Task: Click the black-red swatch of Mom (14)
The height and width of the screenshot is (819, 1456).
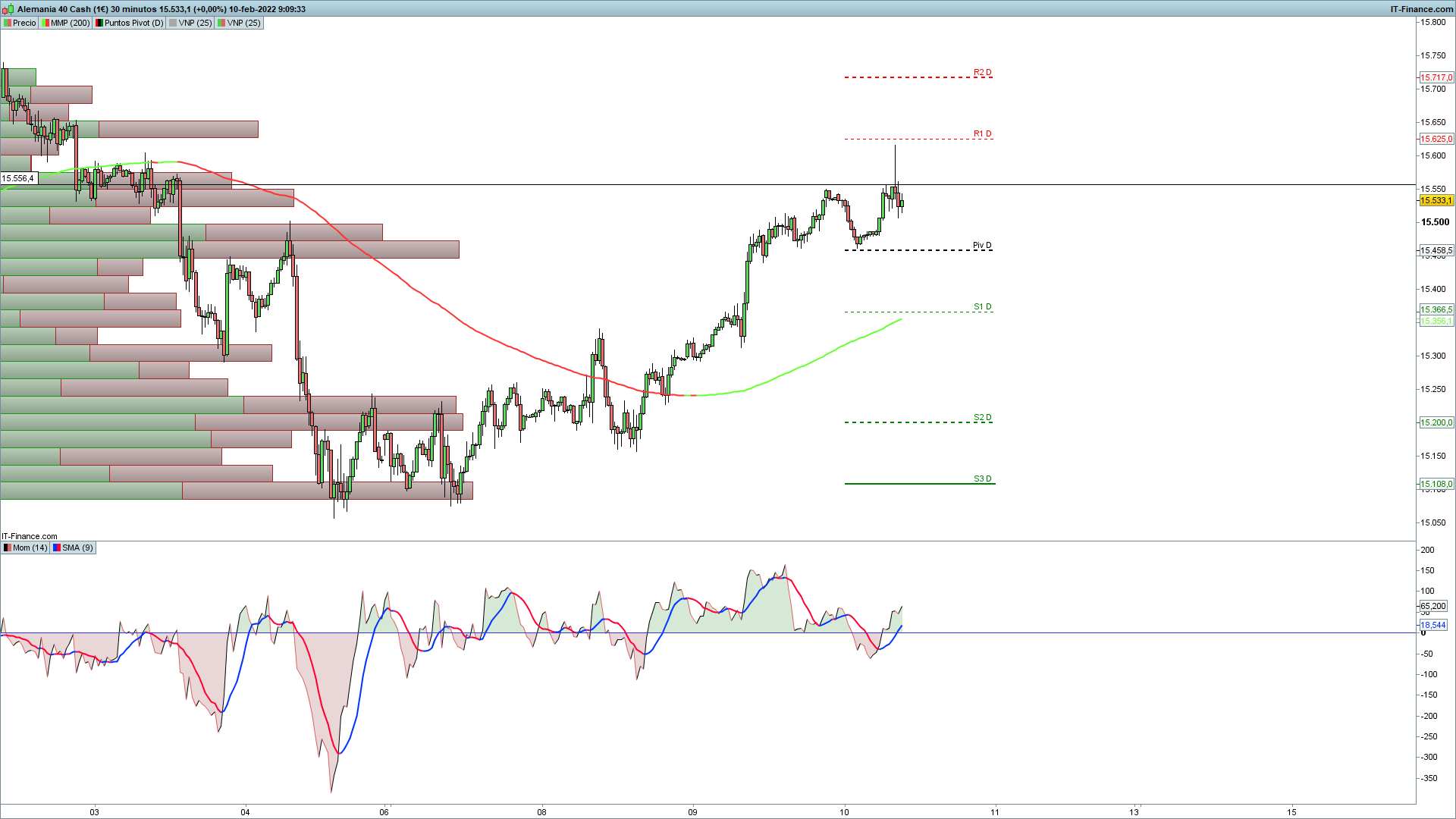Action: click(8, 548)
